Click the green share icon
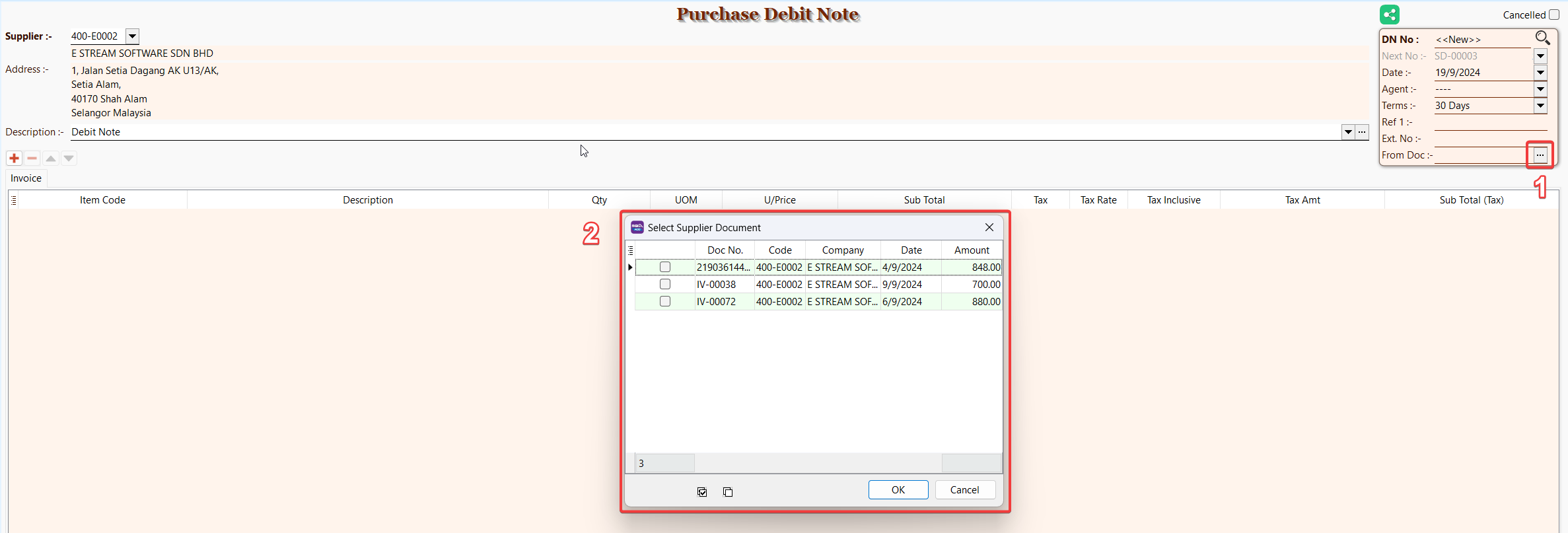The image size is (1568, 533). pos(1389,15)
